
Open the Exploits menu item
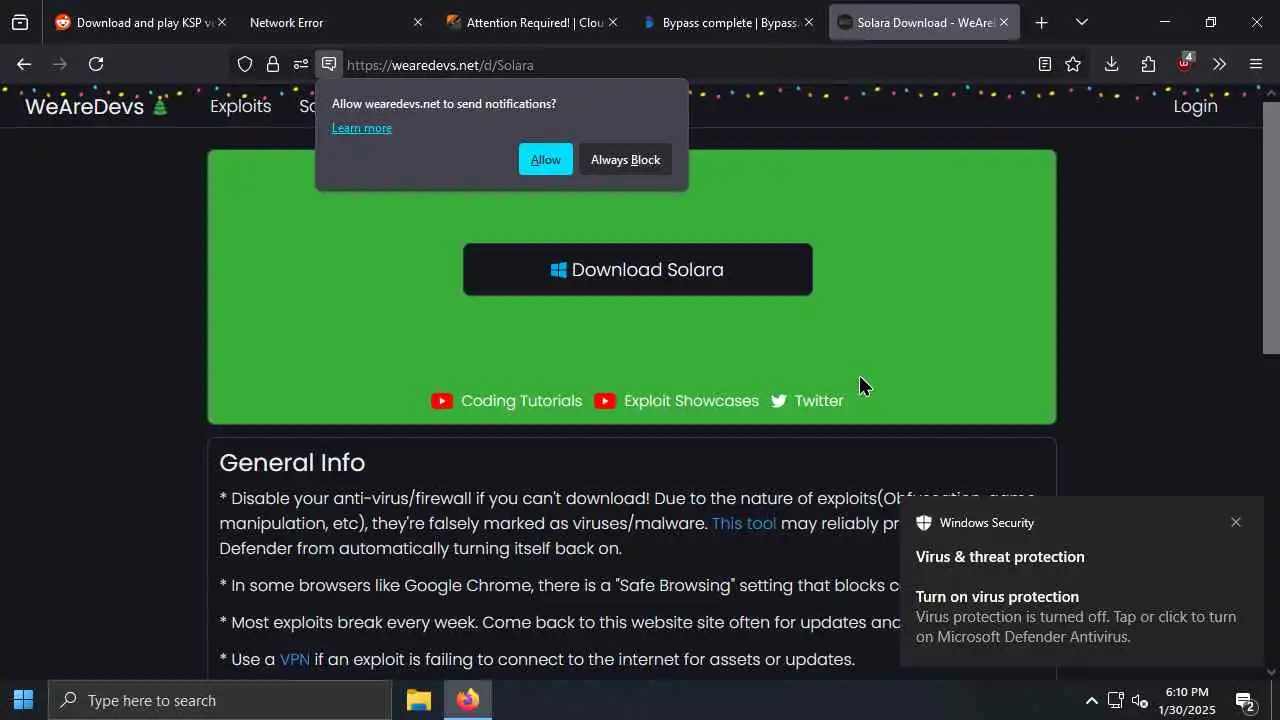[x=240, y=106]
